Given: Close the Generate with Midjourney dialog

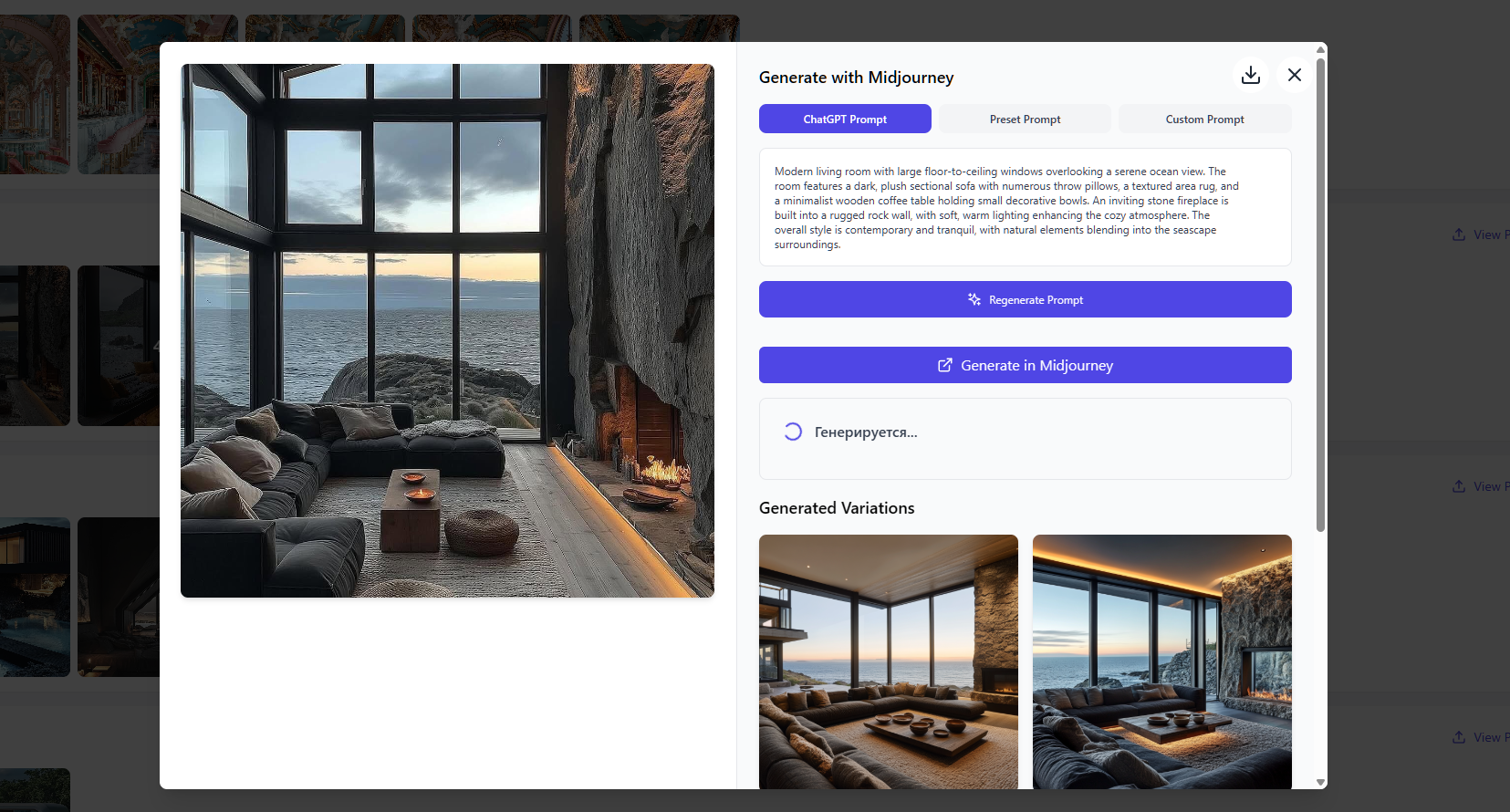Looking at the screenshot, I should coord(1295,75).
